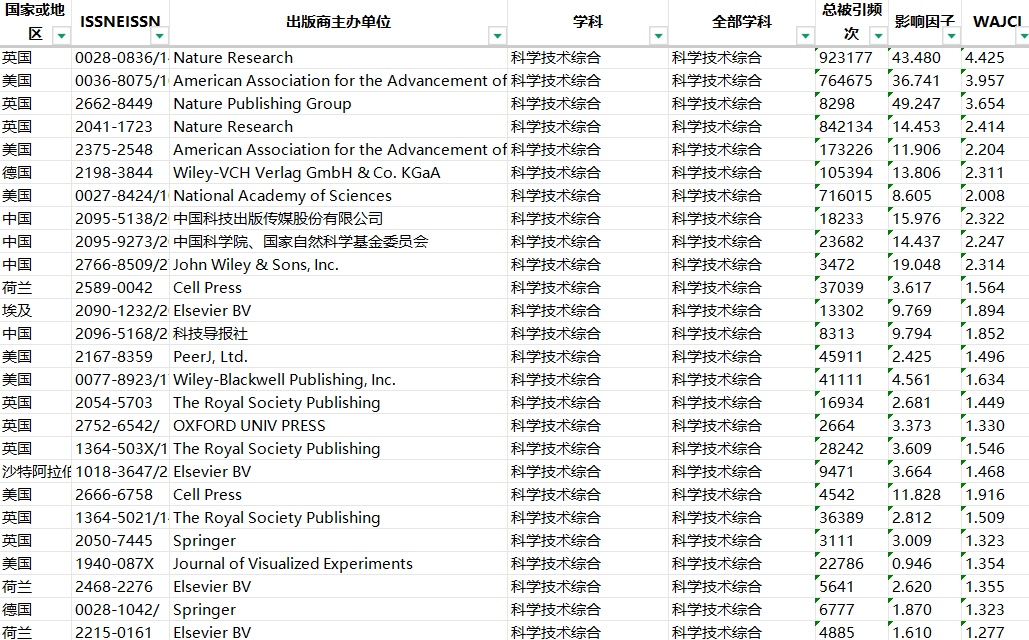Select ISSN cell '2662-8449'
The width and height of the screenshot is (1029, 640).
(121, 104)
